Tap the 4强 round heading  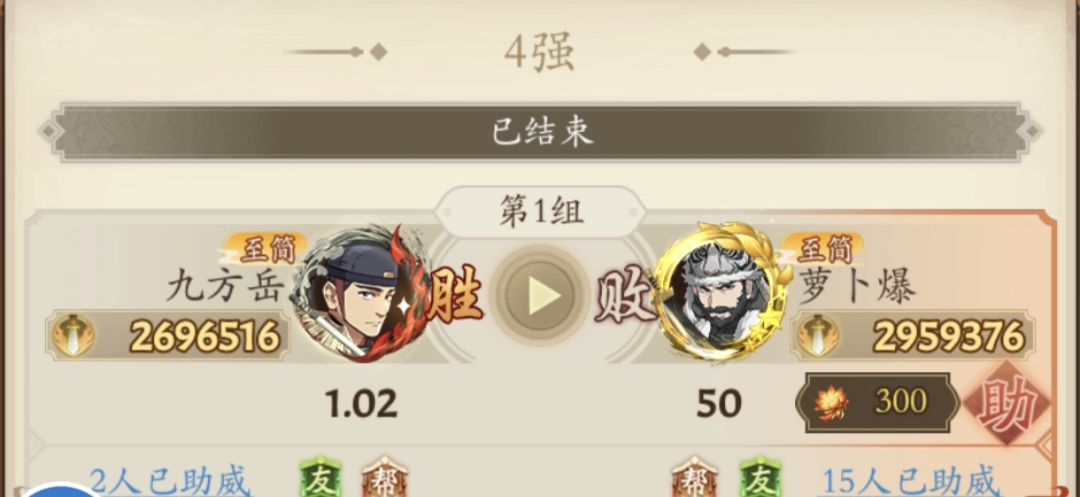click(x=539, y=52)
